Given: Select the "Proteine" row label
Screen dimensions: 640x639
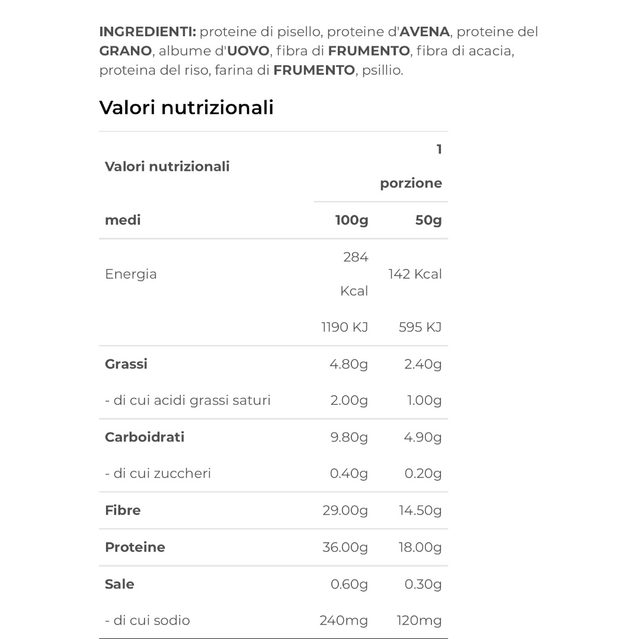Looking at the screenshot, I should click(135, 547).
